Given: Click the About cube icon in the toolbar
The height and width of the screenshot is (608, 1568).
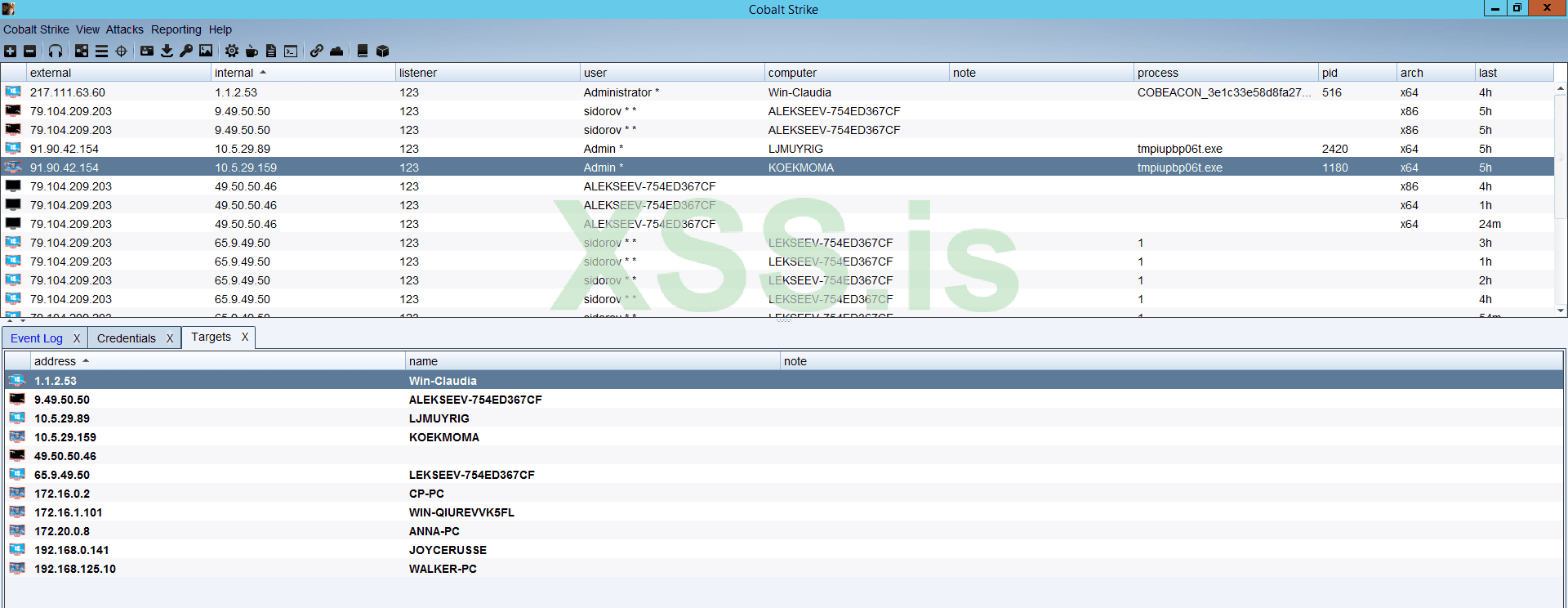Looking at the screenshot, I should pyautogui.click(x=382, y=51).
